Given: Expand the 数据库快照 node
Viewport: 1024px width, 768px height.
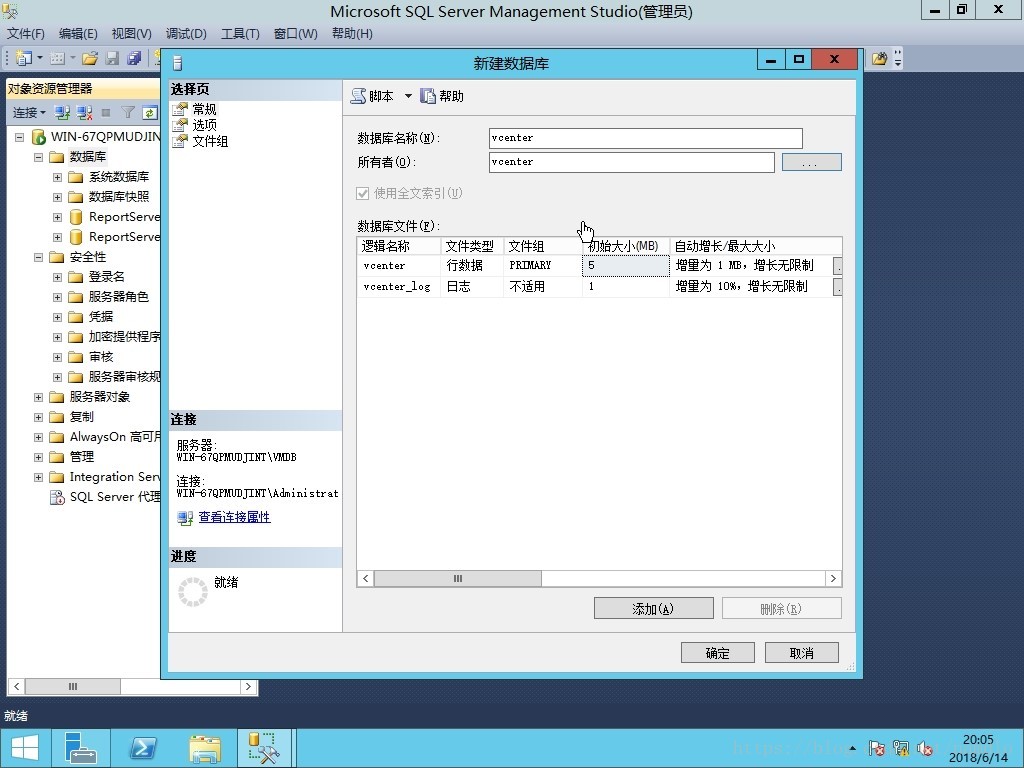Looking at the screenshot, I should (x=57, y=197).
